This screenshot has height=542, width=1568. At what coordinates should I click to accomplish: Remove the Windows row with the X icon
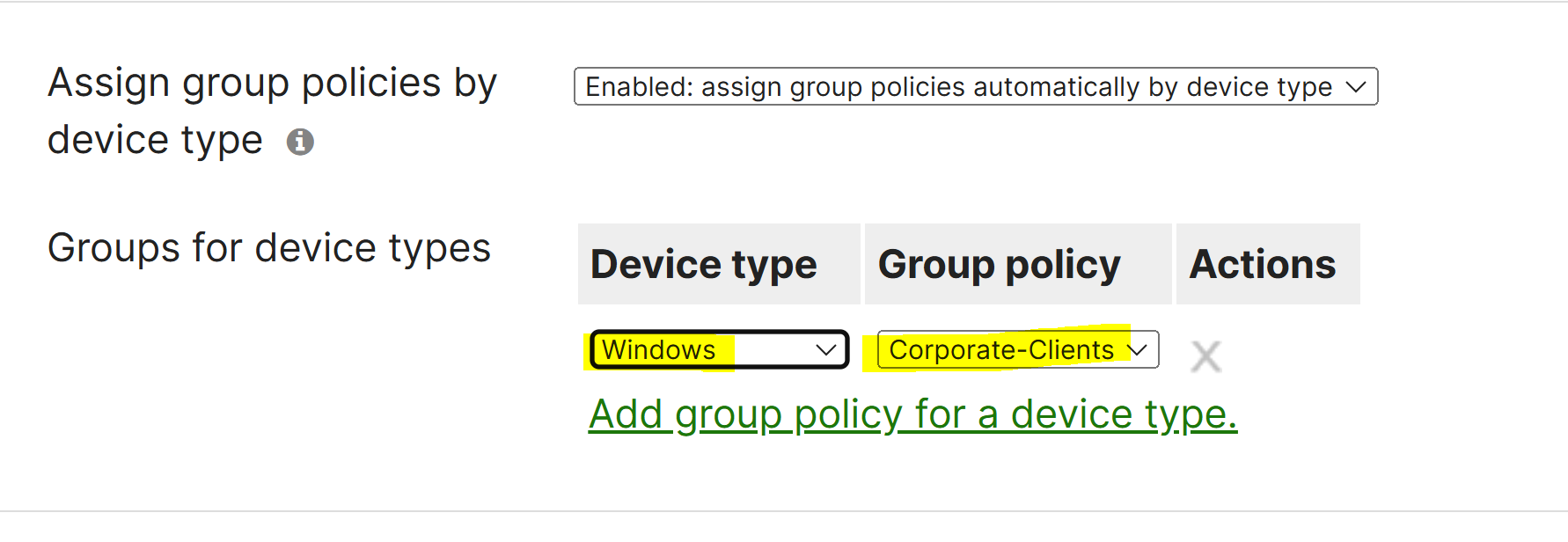(1205, 356)
